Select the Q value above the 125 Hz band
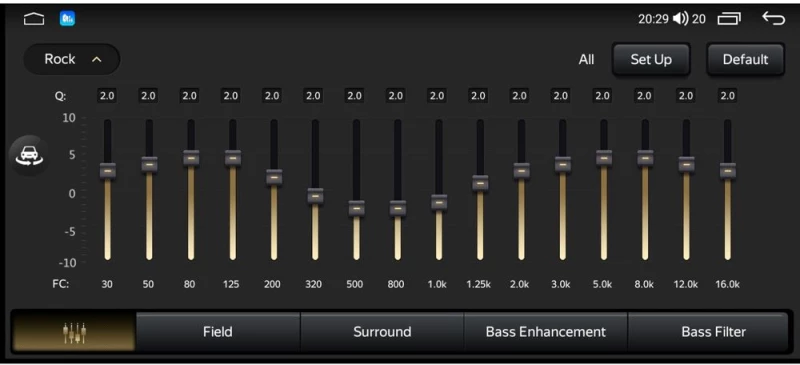The width and height of the screenshot is (800, 365). (231, 95)
